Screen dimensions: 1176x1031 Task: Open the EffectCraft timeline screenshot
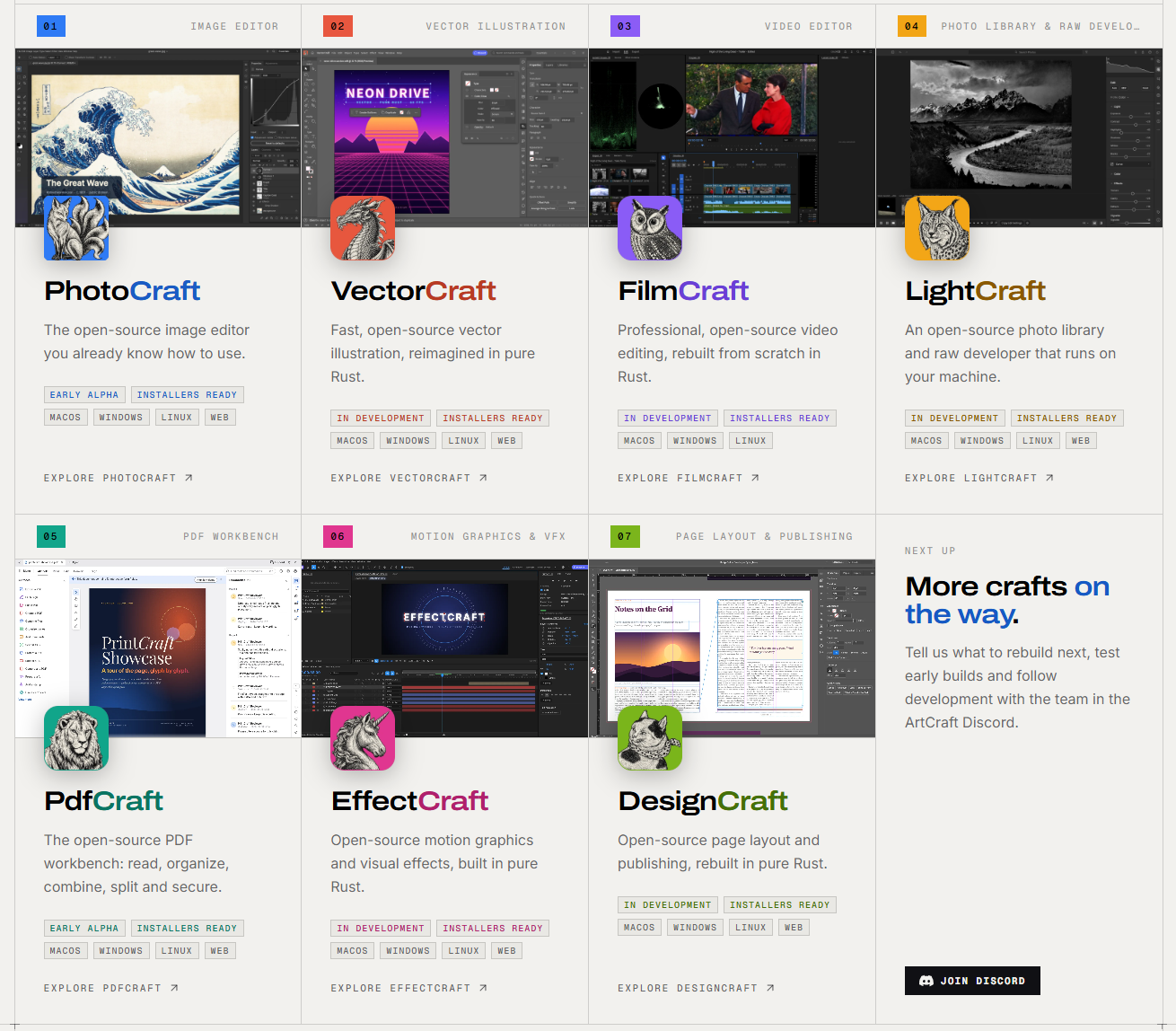444,648
